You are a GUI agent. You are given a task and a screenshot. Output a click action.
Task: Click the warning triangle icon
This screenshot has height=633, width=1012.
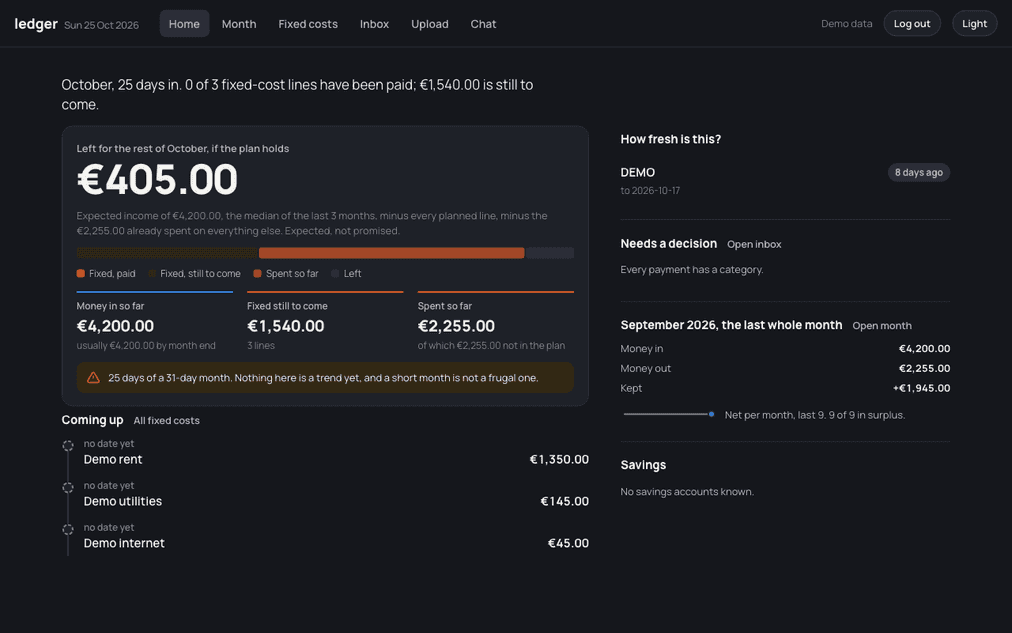click(x=93, y=378)
